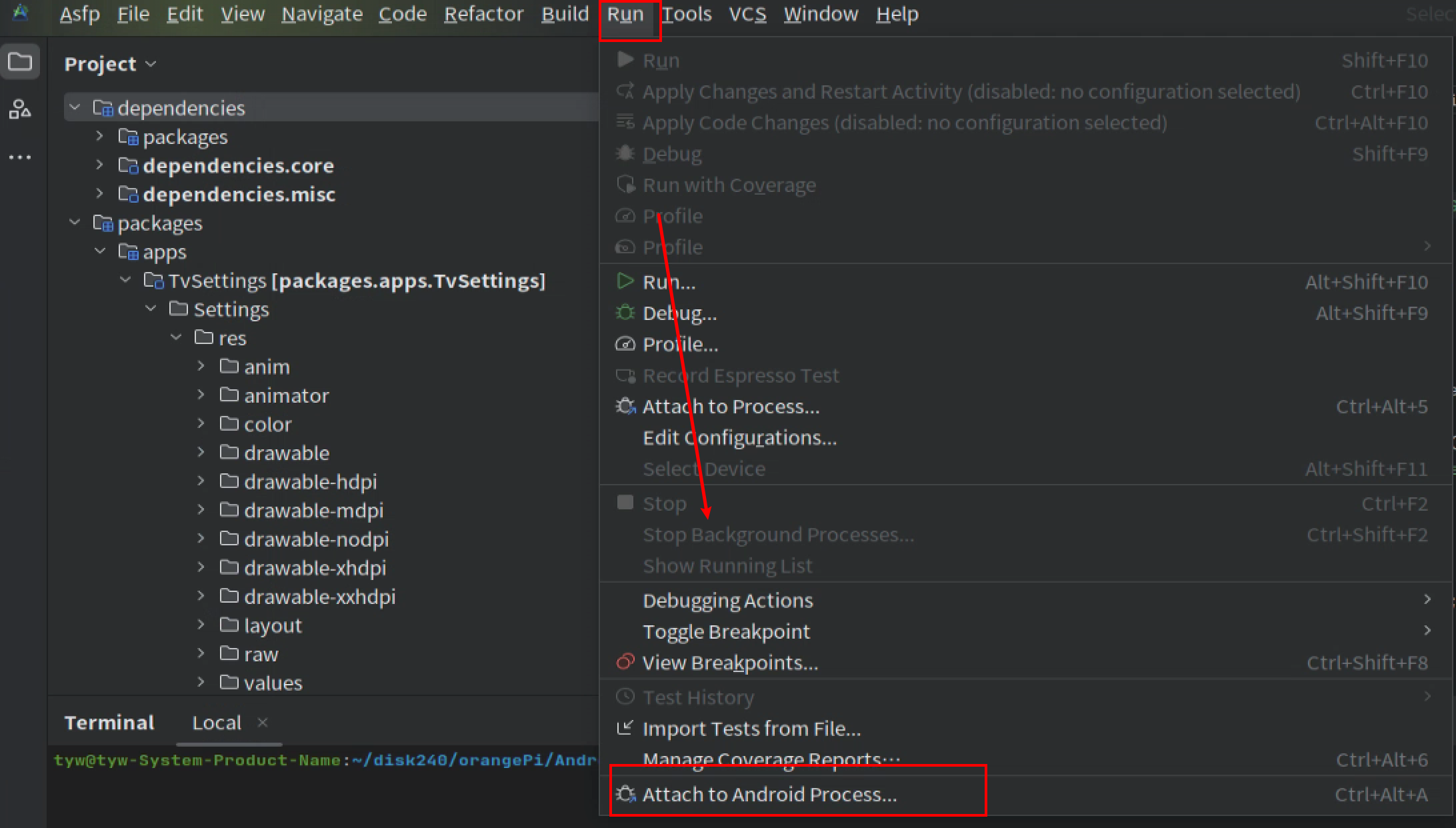Select the layout folder in tree

272,625
